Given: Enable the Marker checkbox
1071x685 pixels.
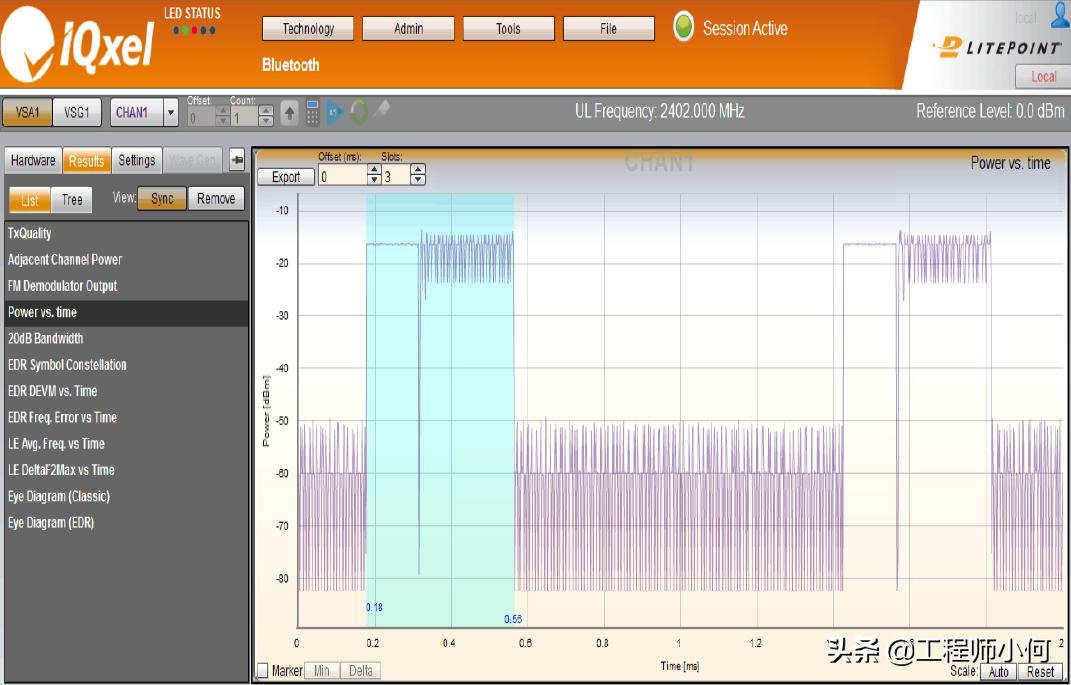Looking at the screenshot, I should pyautogui.click(x=262, y=671).
